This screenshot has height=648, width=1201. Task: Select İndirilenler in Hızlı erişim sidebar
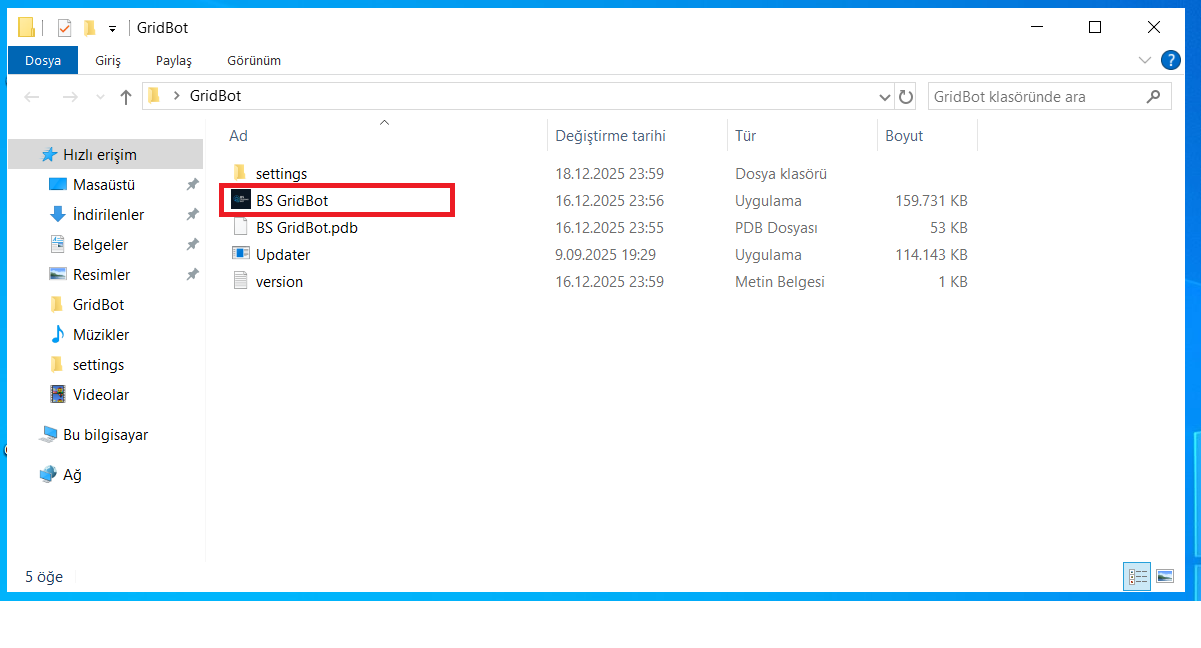click(x=108, y=215)
